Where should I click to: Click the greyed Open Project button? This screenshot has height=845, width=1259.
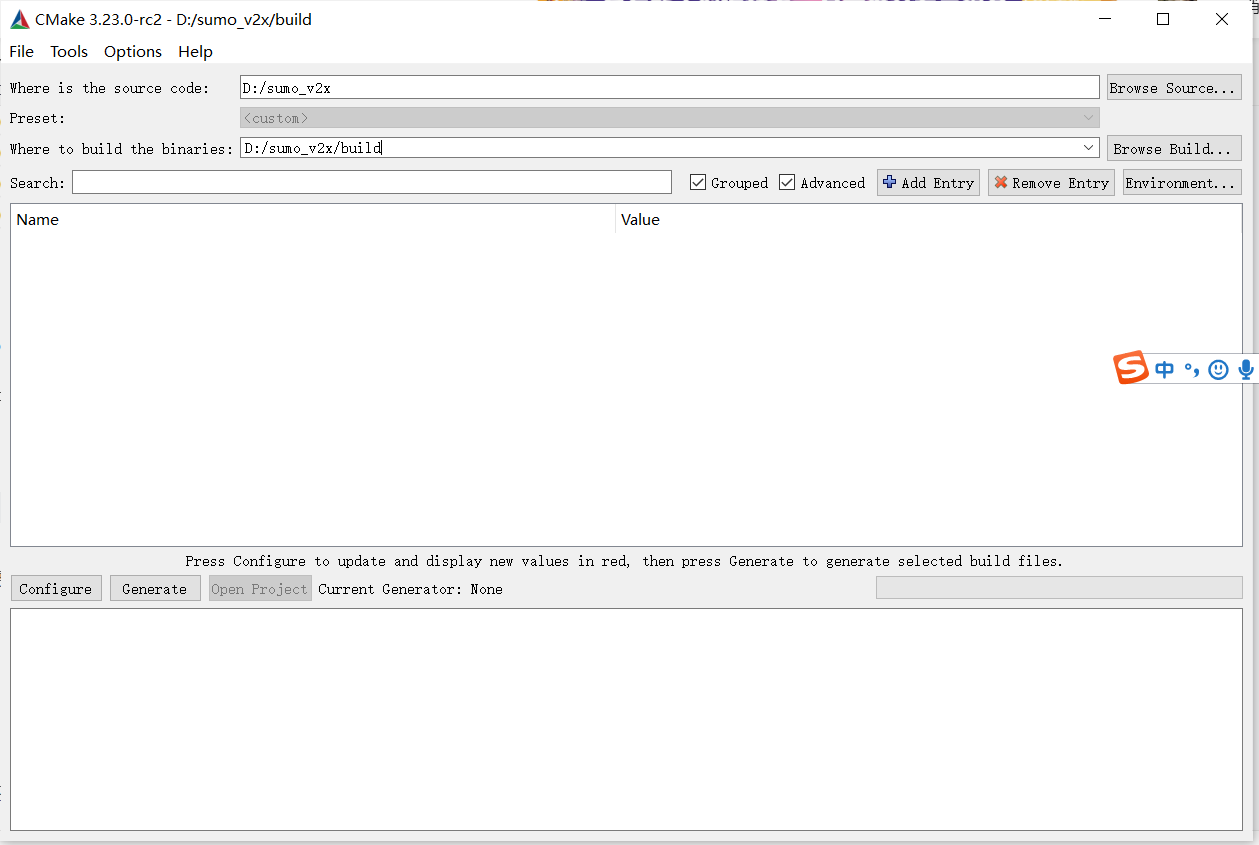pyautogui.click(x=260, y=589)
